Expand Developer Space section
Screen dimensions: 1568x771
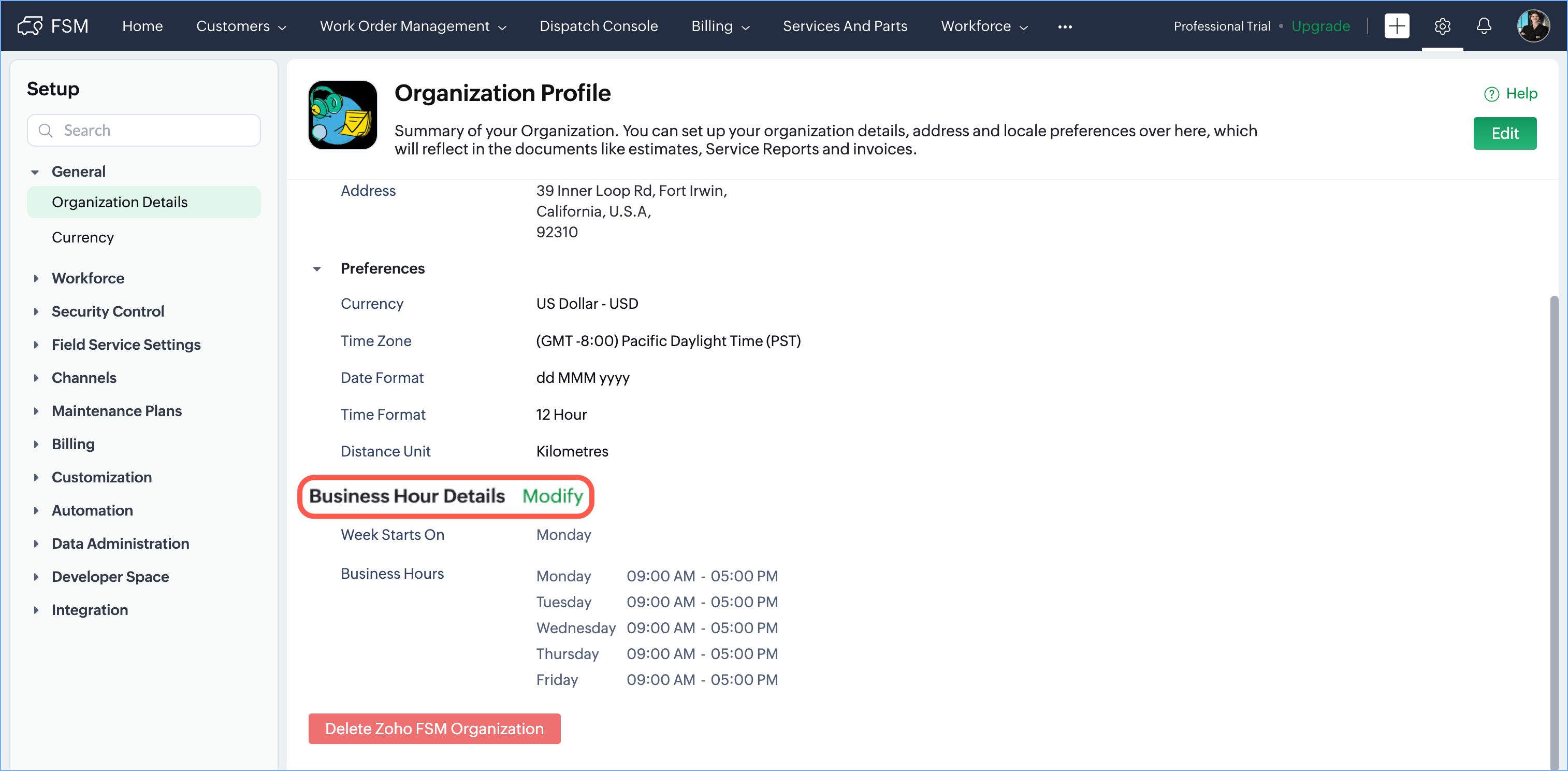tap(36, 577)
